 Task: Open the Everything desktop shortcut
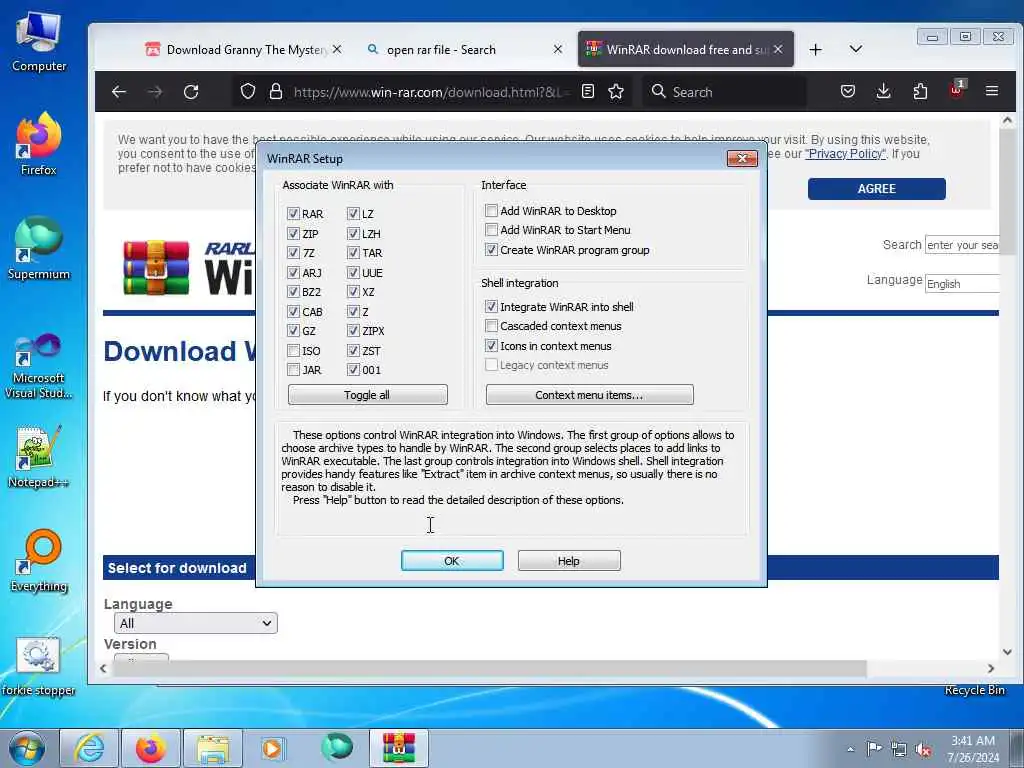[39, 560]
